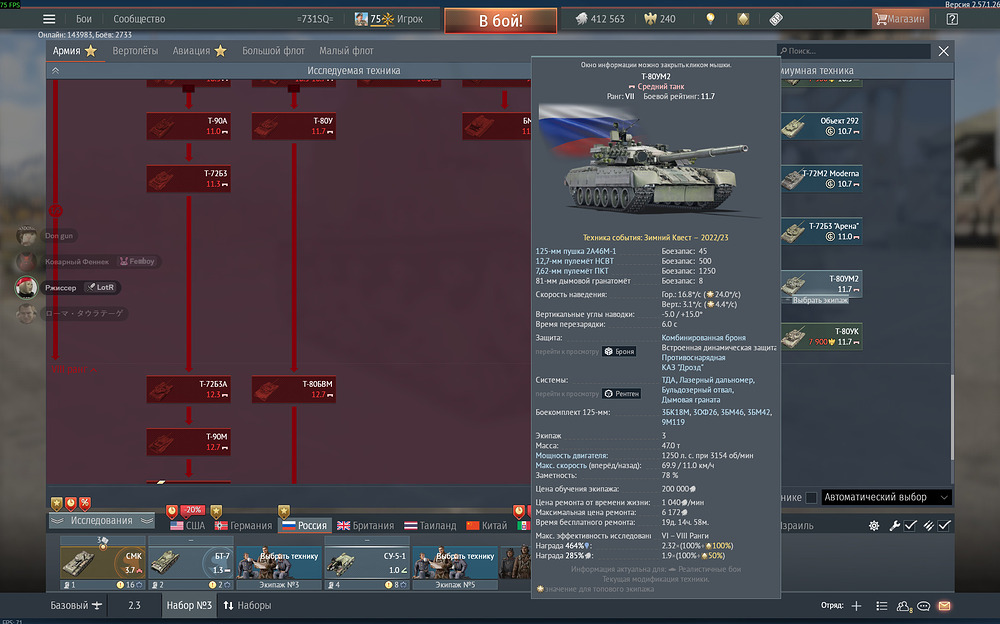
Task: Toggle the auto-ammo refill checkbox
Action: [x=945, y=526]
